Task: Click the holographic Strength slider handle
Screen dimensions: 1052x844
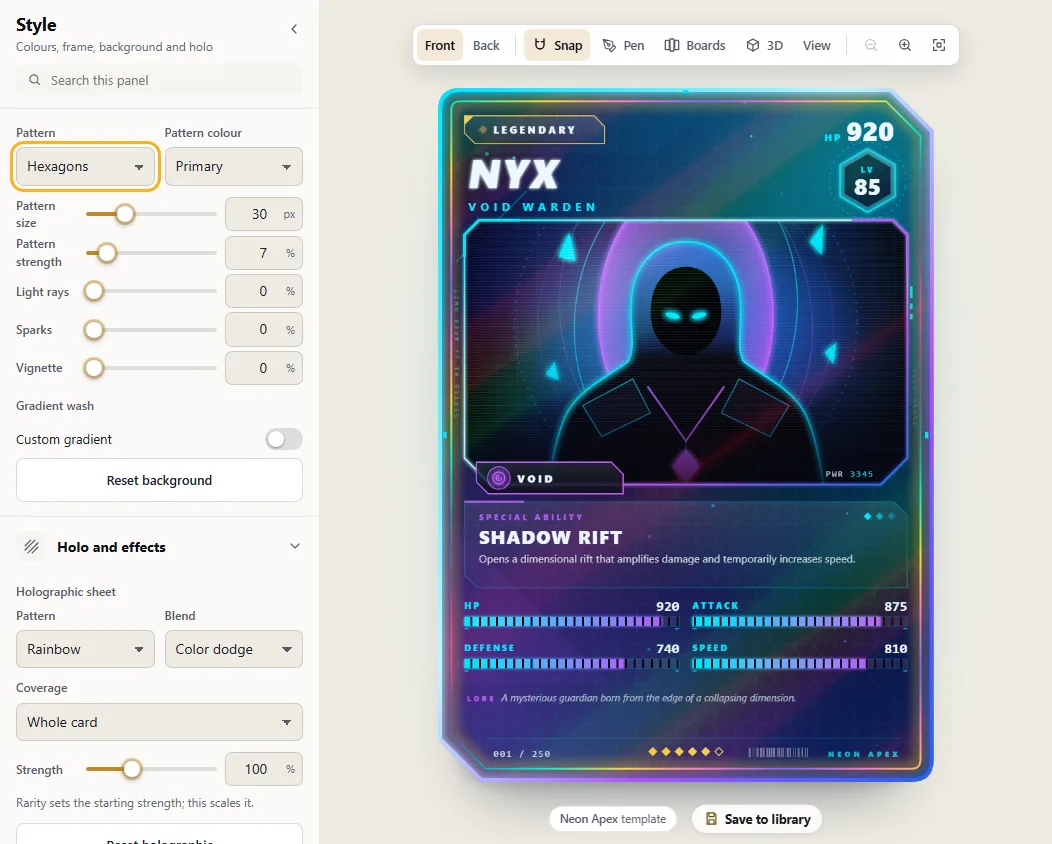Action: (x=132, y=769)
